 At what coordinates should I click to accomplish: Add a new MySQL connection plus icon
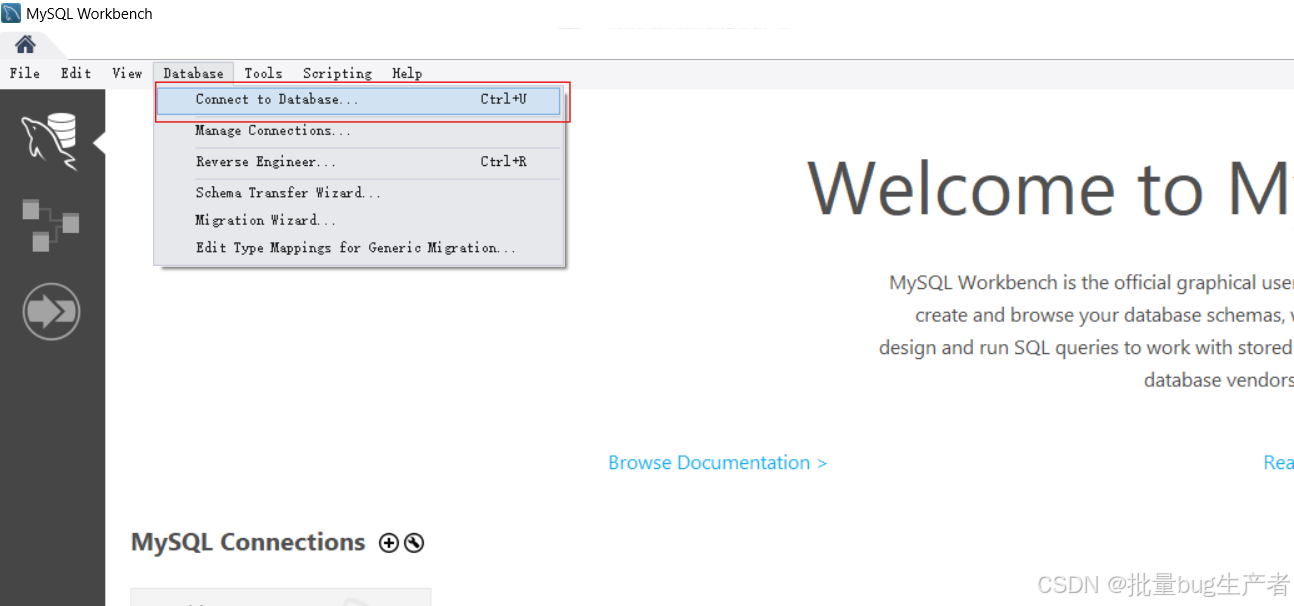pos(389,543)
